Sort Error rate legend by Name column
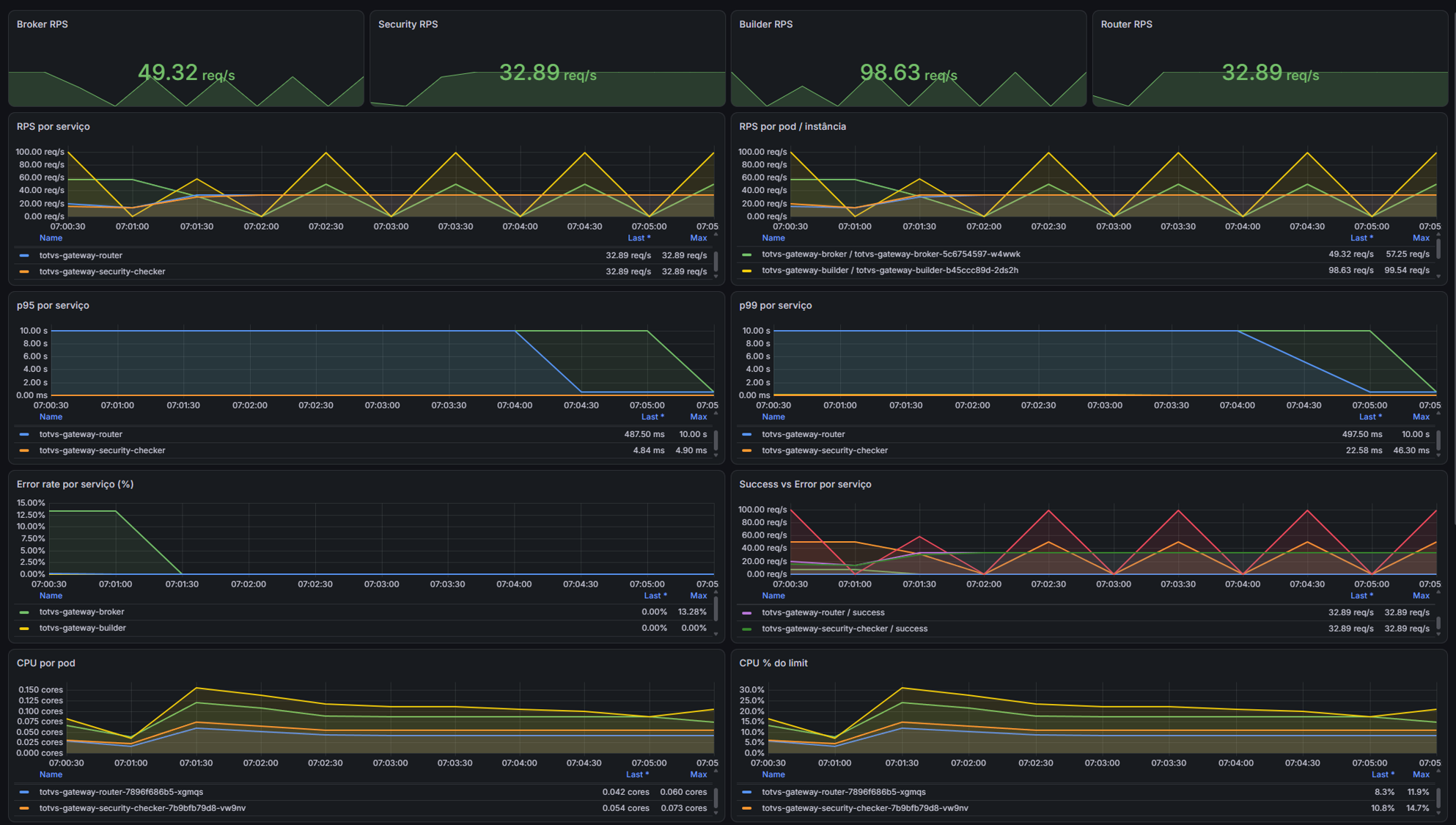 click(x=51, y=595)
